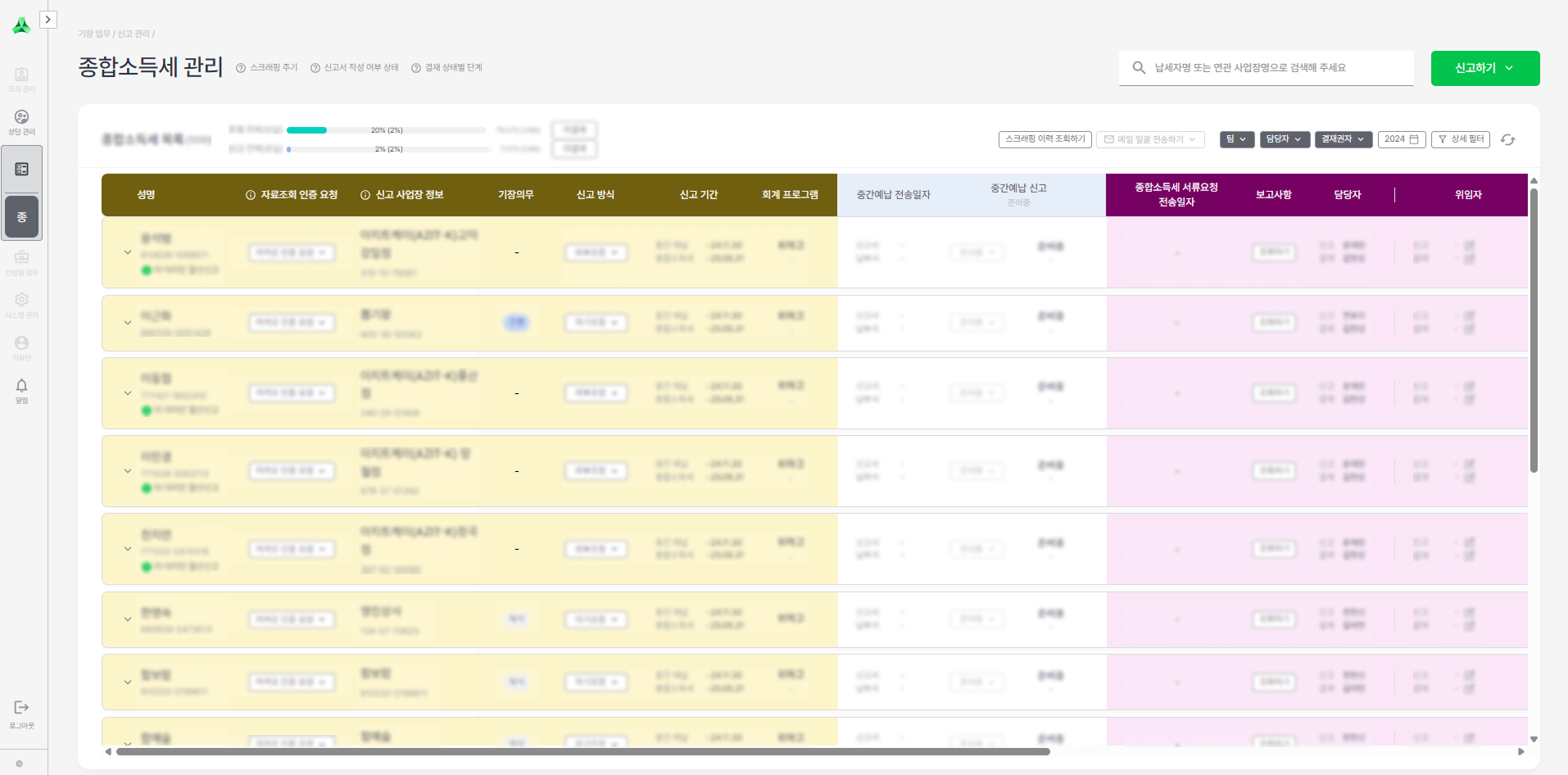Click 신고 관리 in the breadcrumb
The image size is (1568, 775).
click(x=134, y=34)
